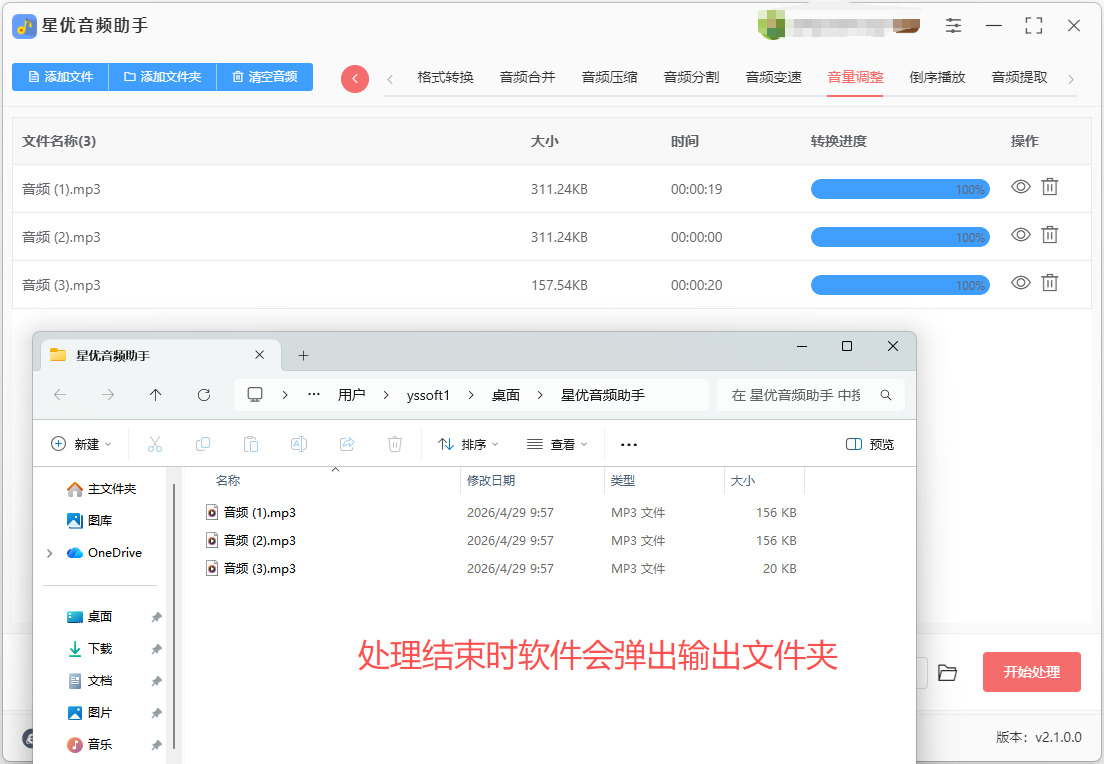The width and height of the screenshot is (1104, 764).
Task: Open the 音频提取 tab
Action: 1019,77
